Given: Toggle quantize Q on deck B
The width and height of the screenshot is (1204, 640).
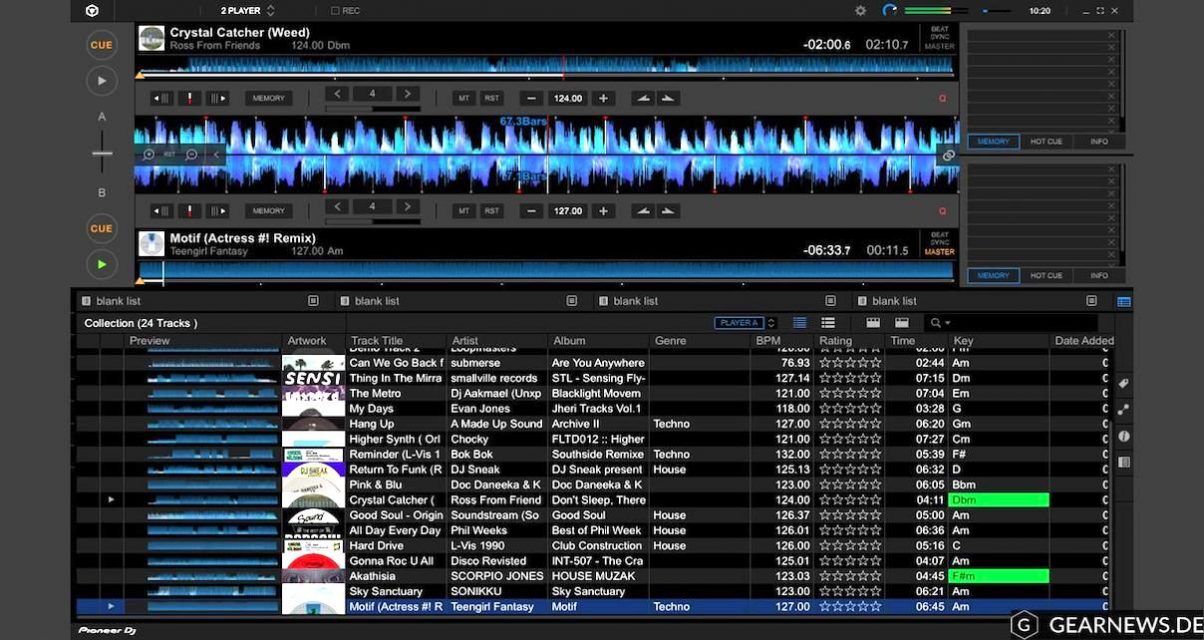Looking at the screenshot, I should [x=942, y=211].
